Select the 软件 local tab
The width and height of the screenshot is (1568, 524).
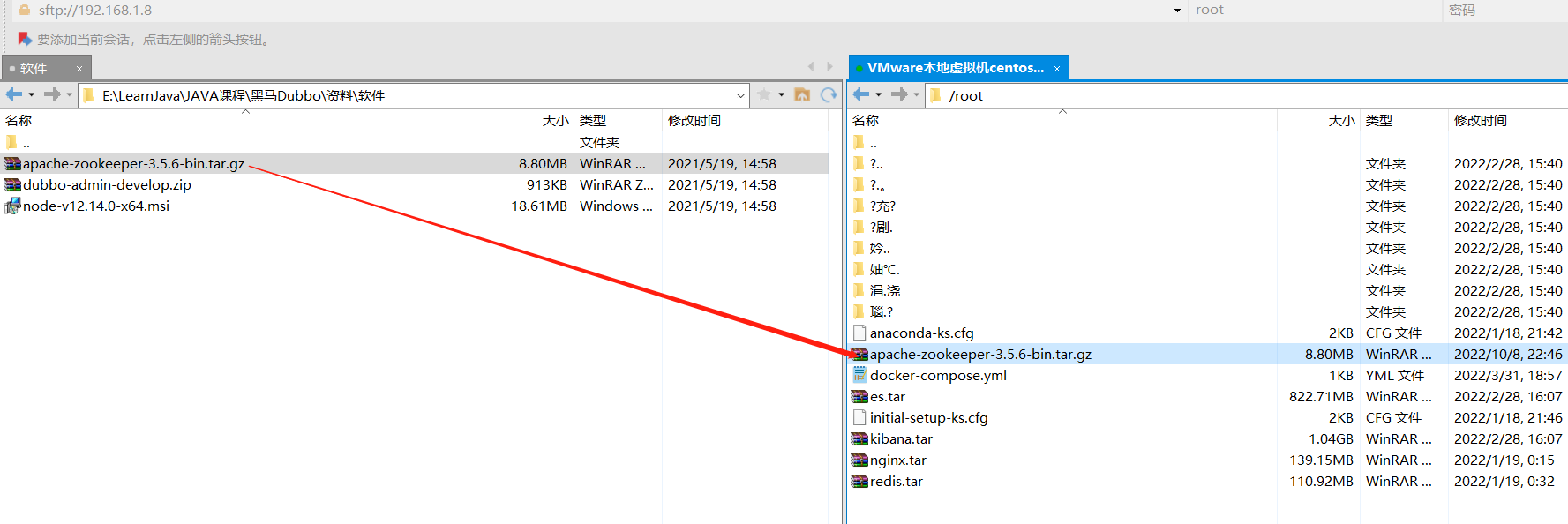34,68
